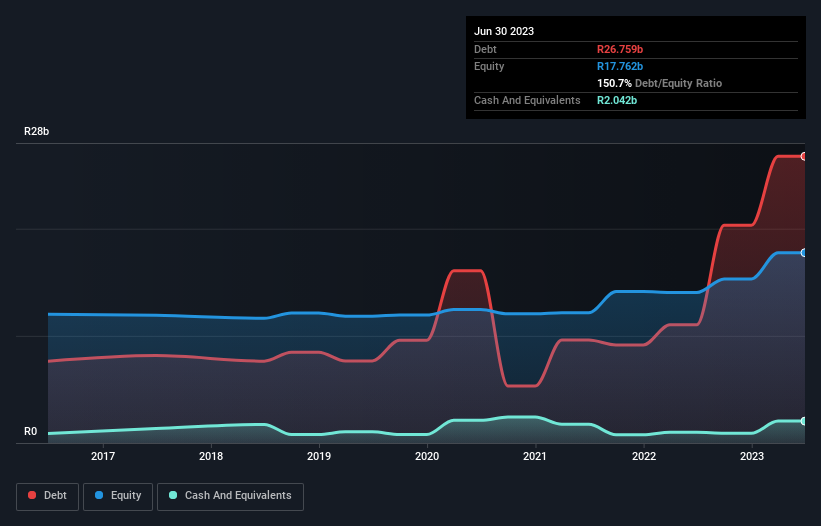
Task: Click the 2018 x-axis label
Action: [211, 456]
